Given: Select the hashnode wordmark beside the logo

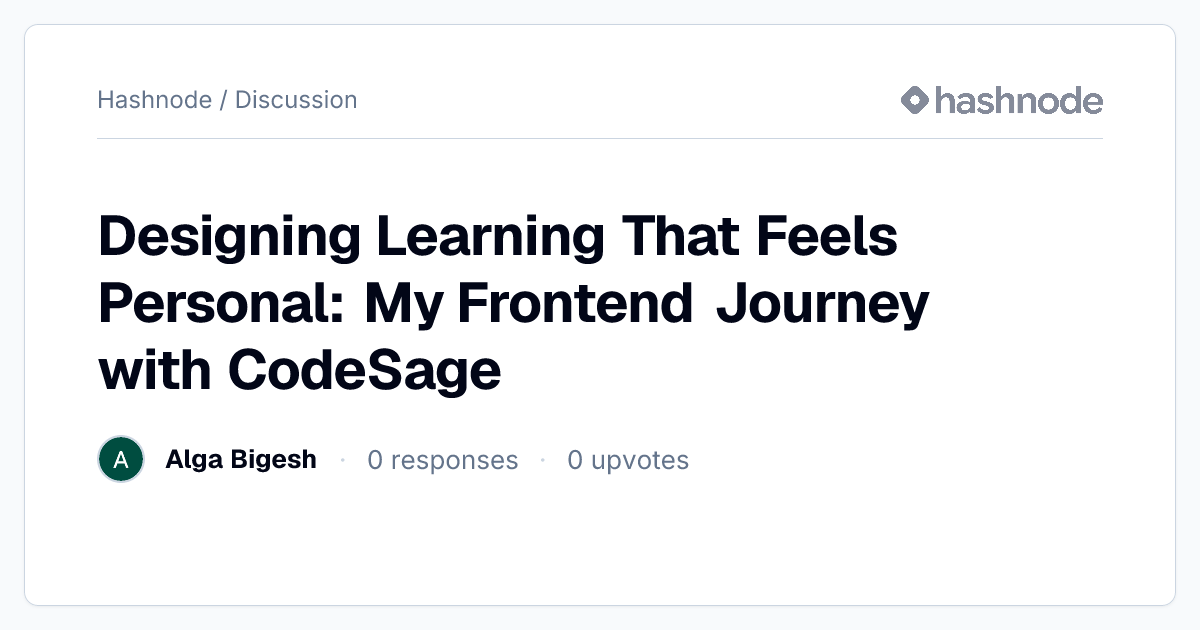Looking at the screenshot, I should pos(1019,100).
